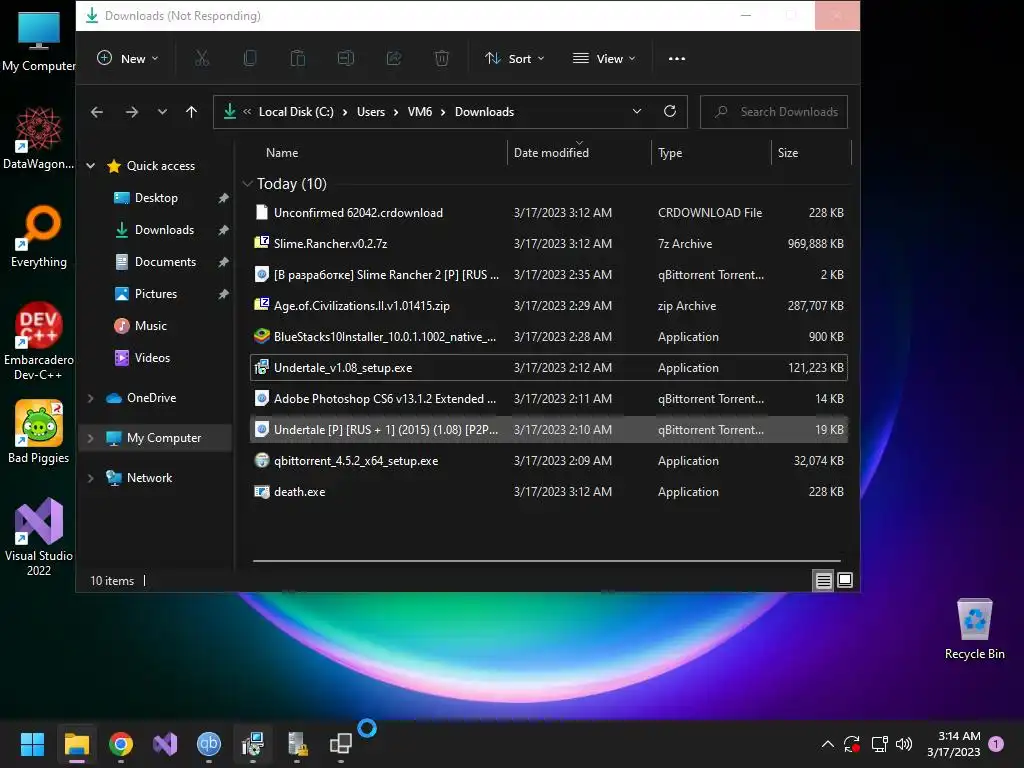This screenshot has height=768, width=1024.
Task: Open the View dropdown menu
Action: 604,59
